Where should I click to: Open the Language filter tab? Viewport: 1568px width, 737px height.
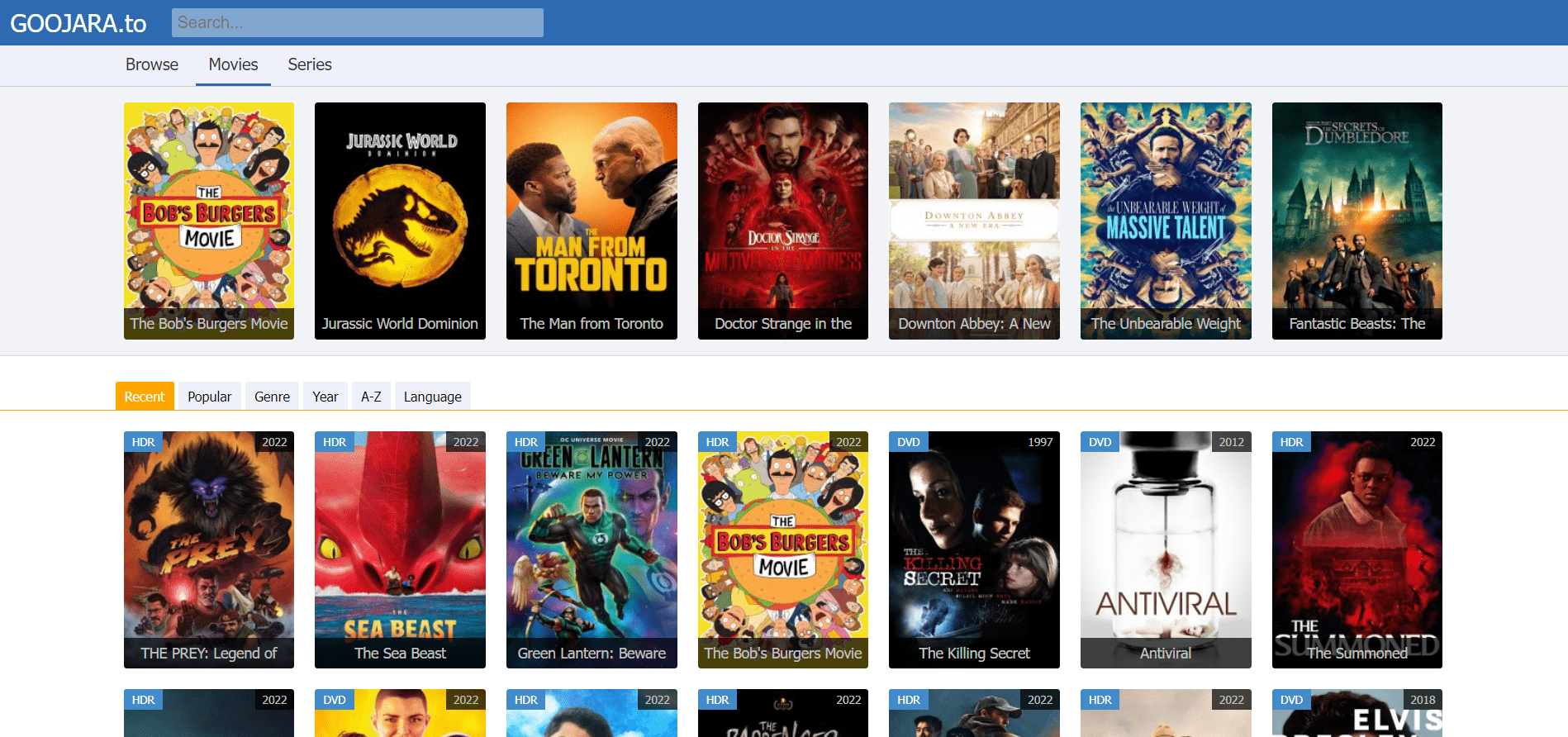(x=433, y=397)
